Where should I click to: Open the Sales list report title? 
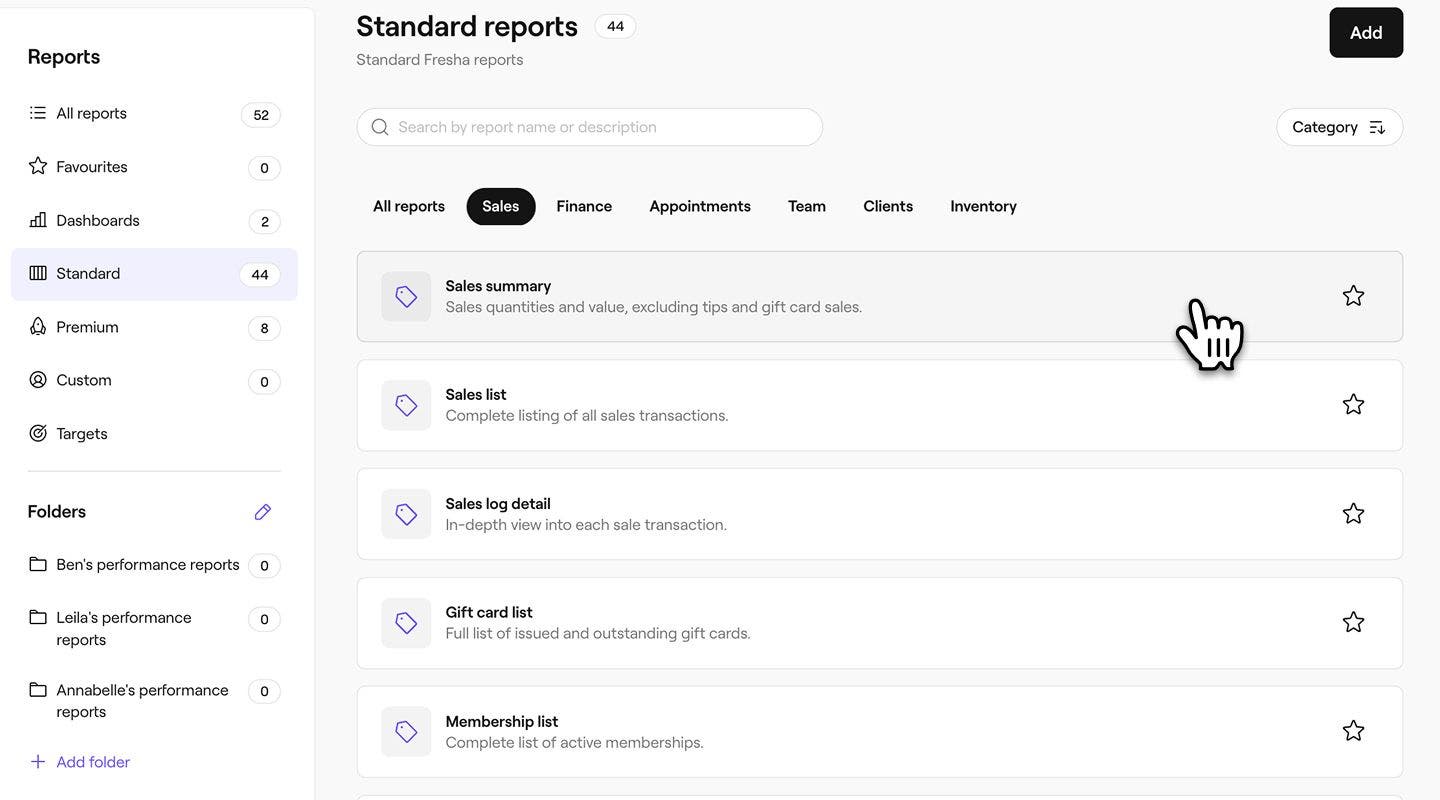pyautogui.click(x=476, y=395)
